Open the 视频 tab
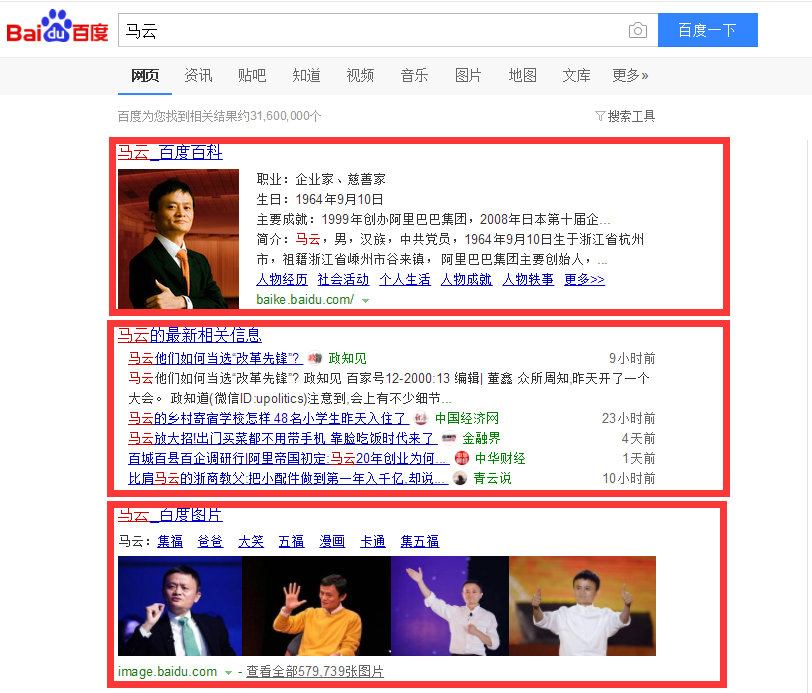Screen dimensions: 812x693 pos(360,76)
